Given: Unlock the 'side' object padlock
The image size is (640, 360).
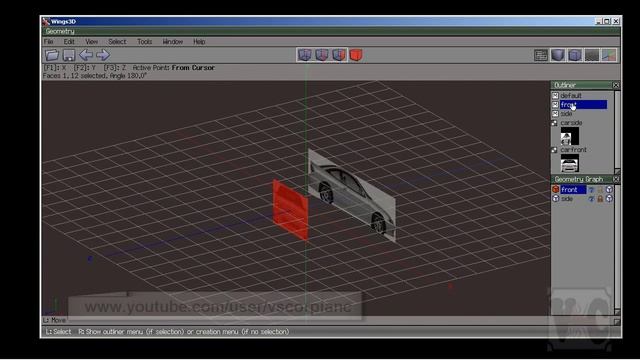Looking at the screenshot, I should (600, 199).
